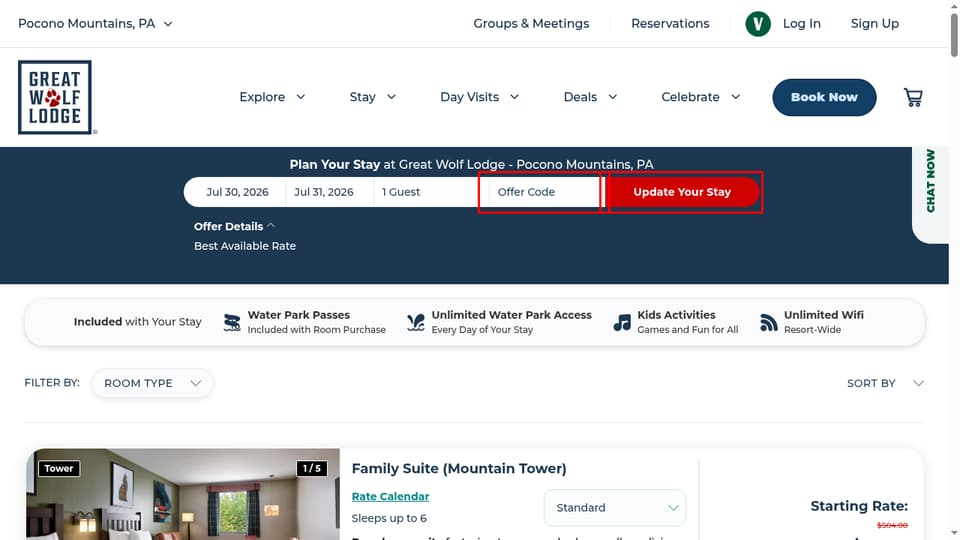
Task: Open Groups & Meetings link
Action: tap(531, 23)
